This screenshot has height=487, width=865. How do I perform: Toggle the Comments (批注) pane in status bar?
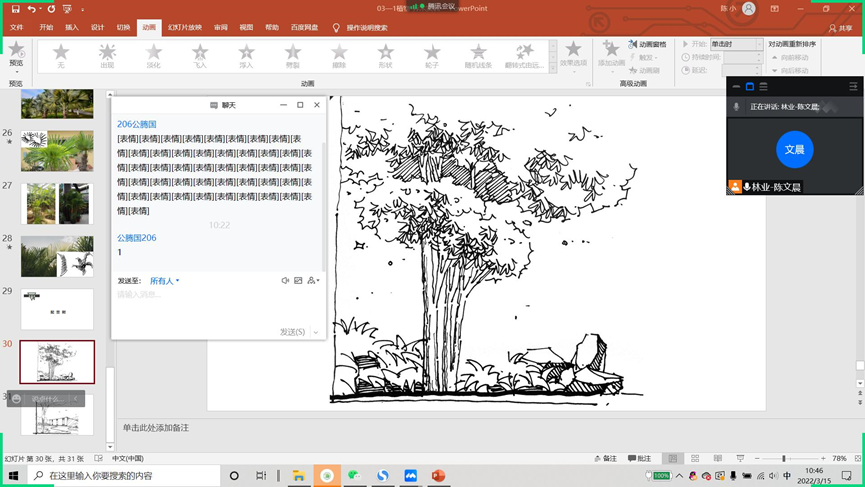click(640, 459)
